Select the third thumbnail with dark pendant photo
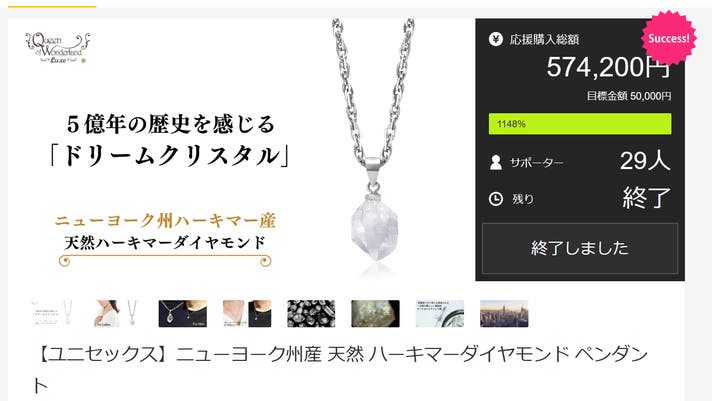The image size is (712, 401). 183,313
